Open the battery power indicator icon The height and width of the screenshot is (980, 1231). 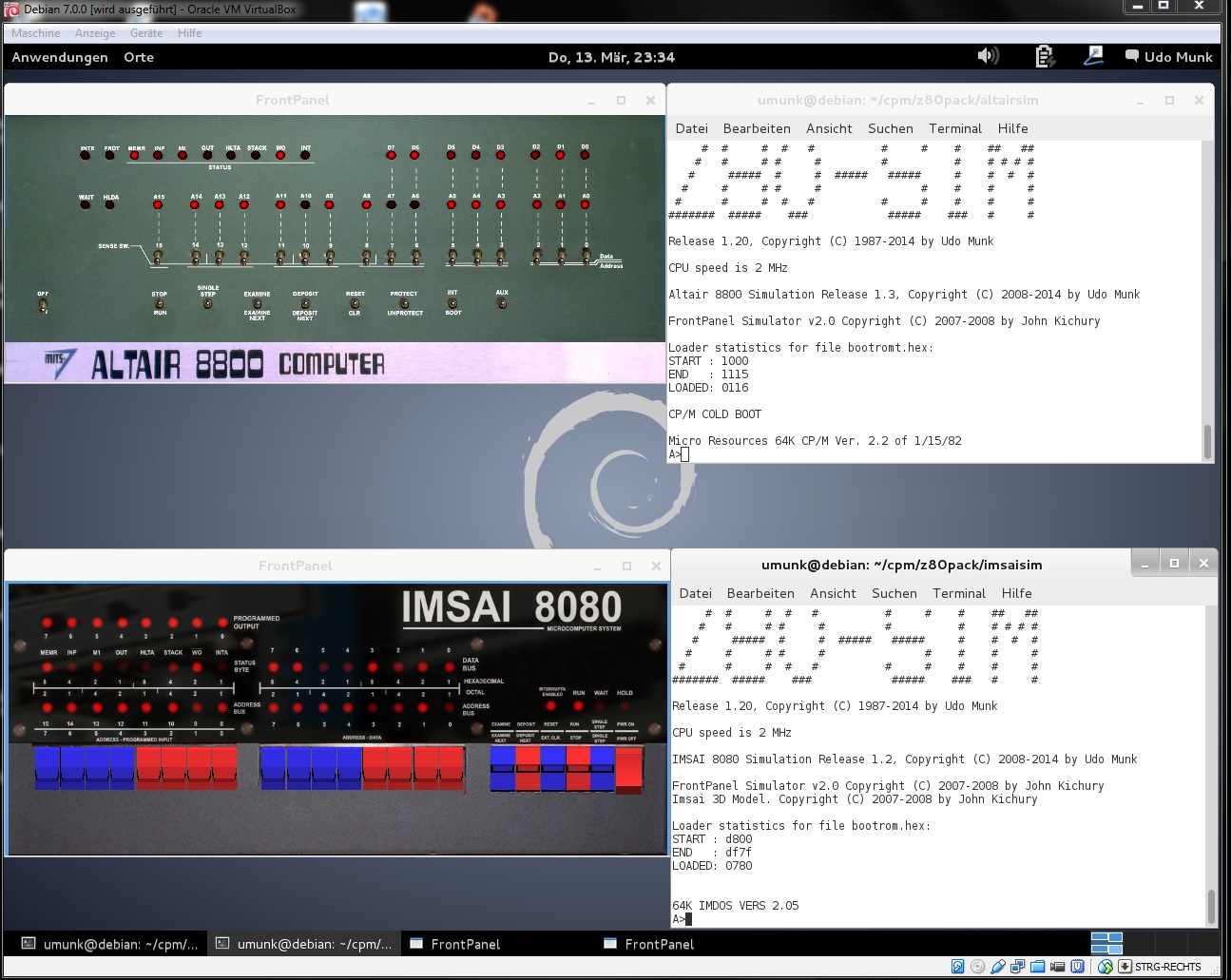click(x=1045, y=56)
